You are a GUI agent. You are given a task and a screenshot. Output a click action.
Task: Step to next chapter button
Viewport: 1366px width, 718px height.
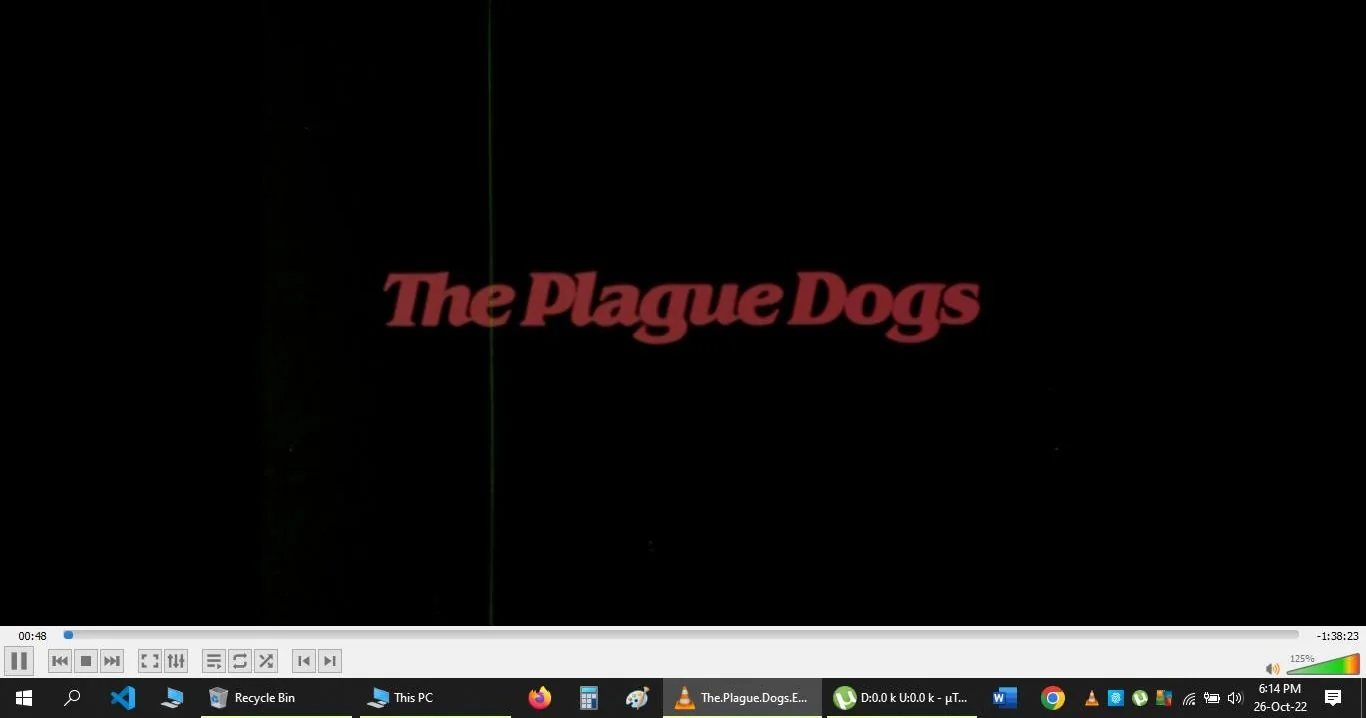pyautogui.click(x=330, y=661)
